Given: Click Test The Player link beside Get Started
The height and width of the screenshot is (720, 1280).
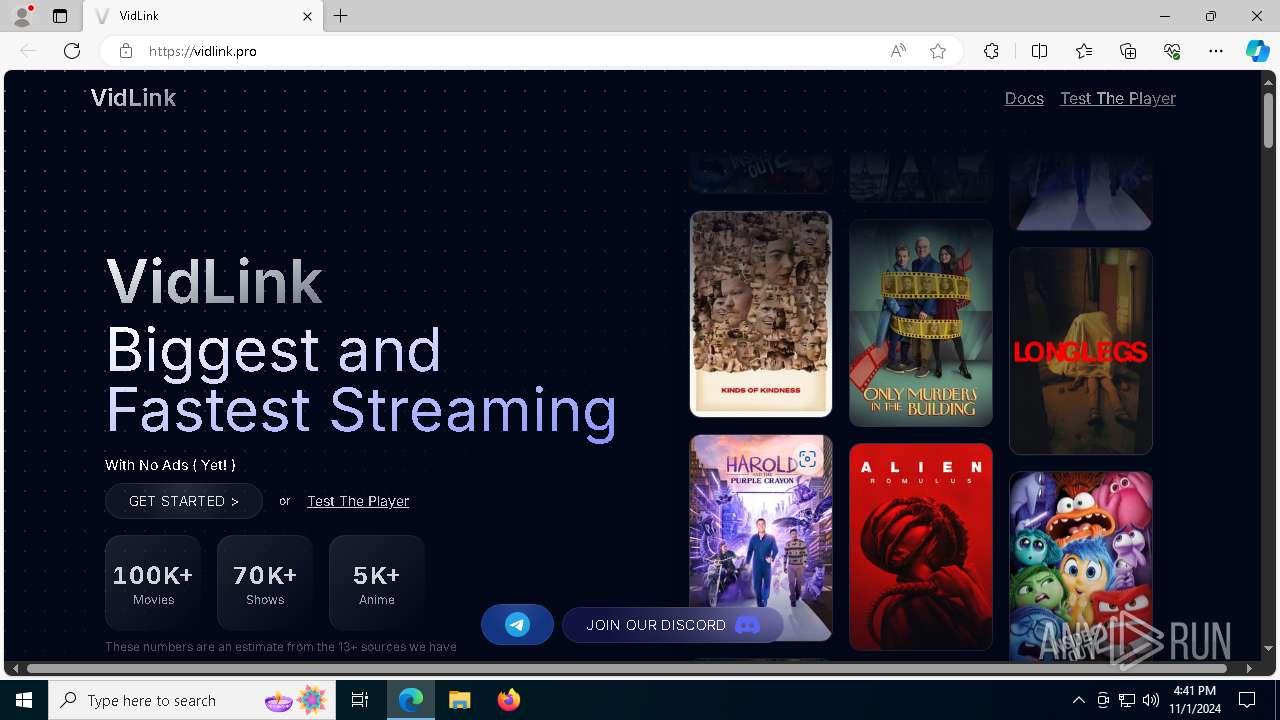Looking at the screenshot, I should point(358,501).
